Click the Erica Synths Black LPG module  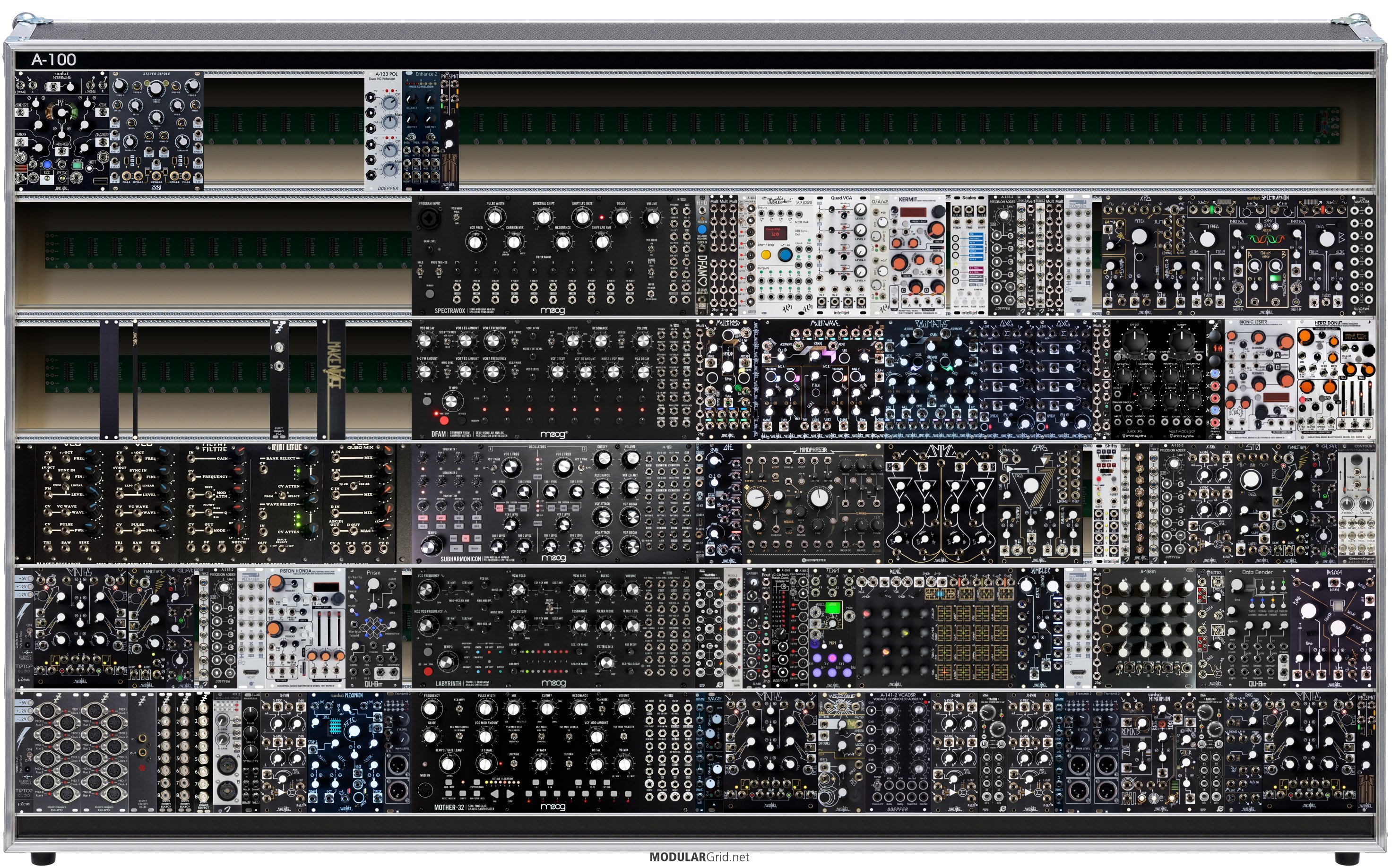click(x=1134, y=379)
